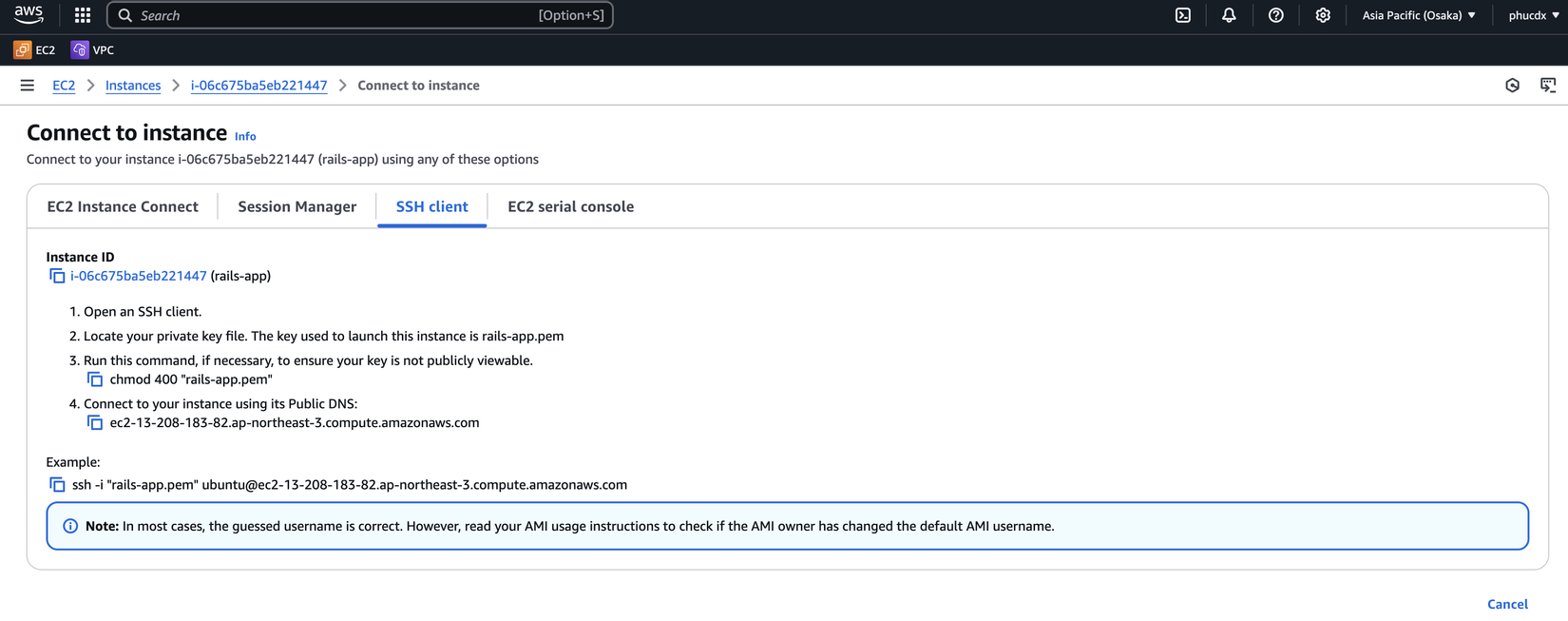Open the hexagon clock icon at right

(x=1513, y=86)
